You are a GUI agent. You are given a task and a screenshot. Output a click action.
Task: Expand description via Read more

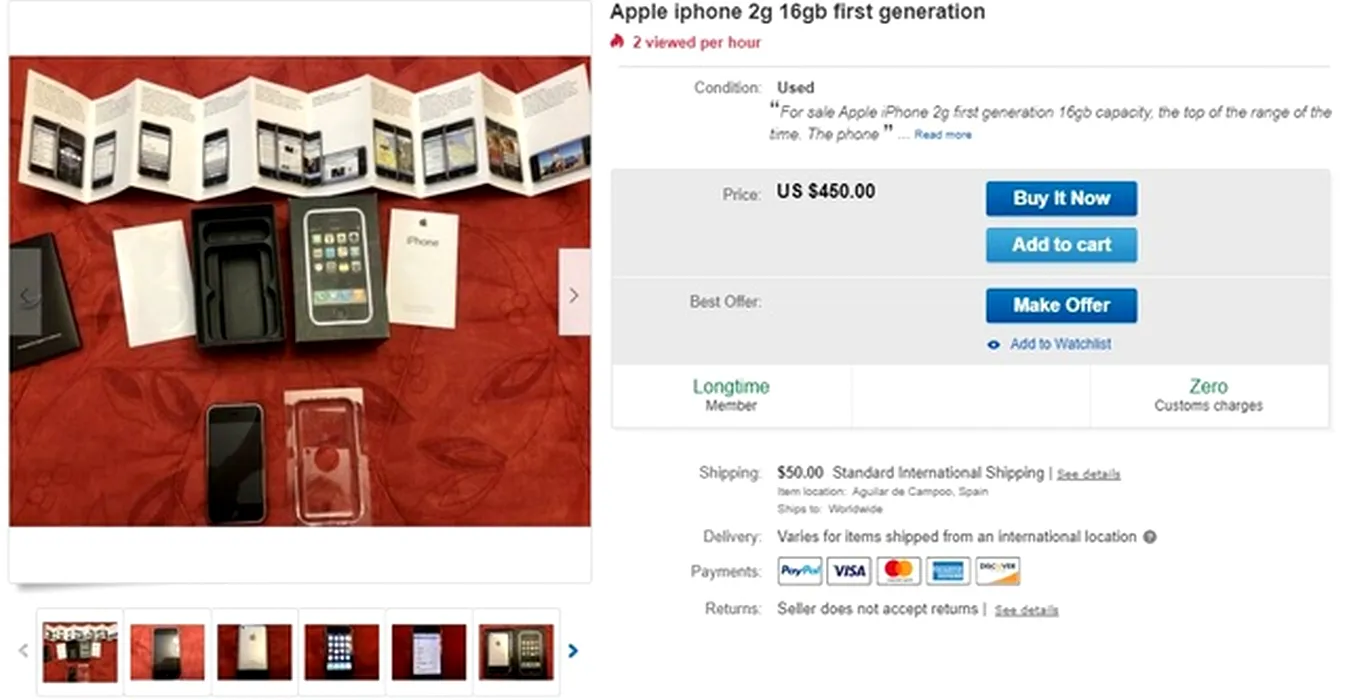[x=942, y=135]
